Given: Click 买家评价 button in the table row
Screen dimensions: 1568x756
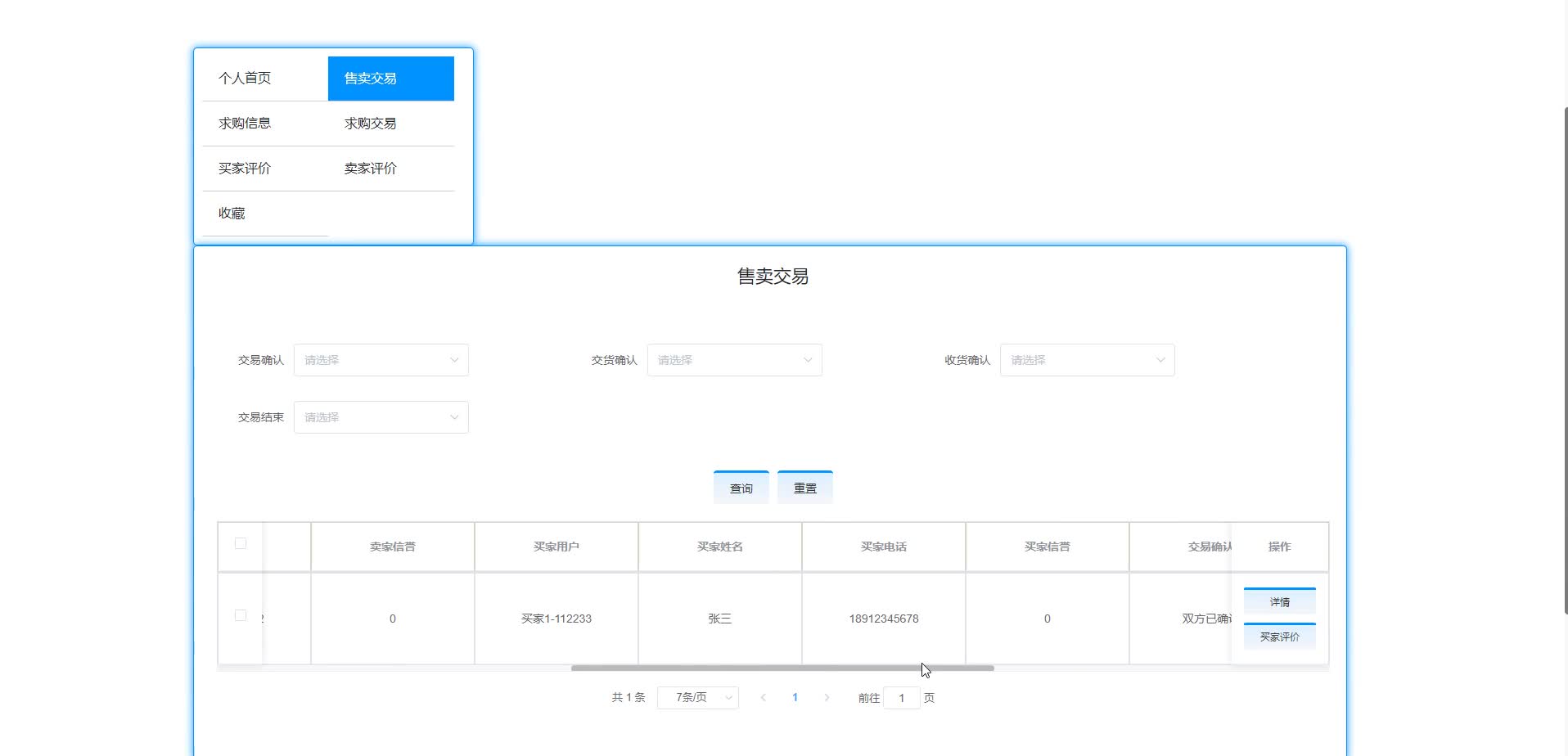Looking at the screenshot, I should (x=1280, y=637).
